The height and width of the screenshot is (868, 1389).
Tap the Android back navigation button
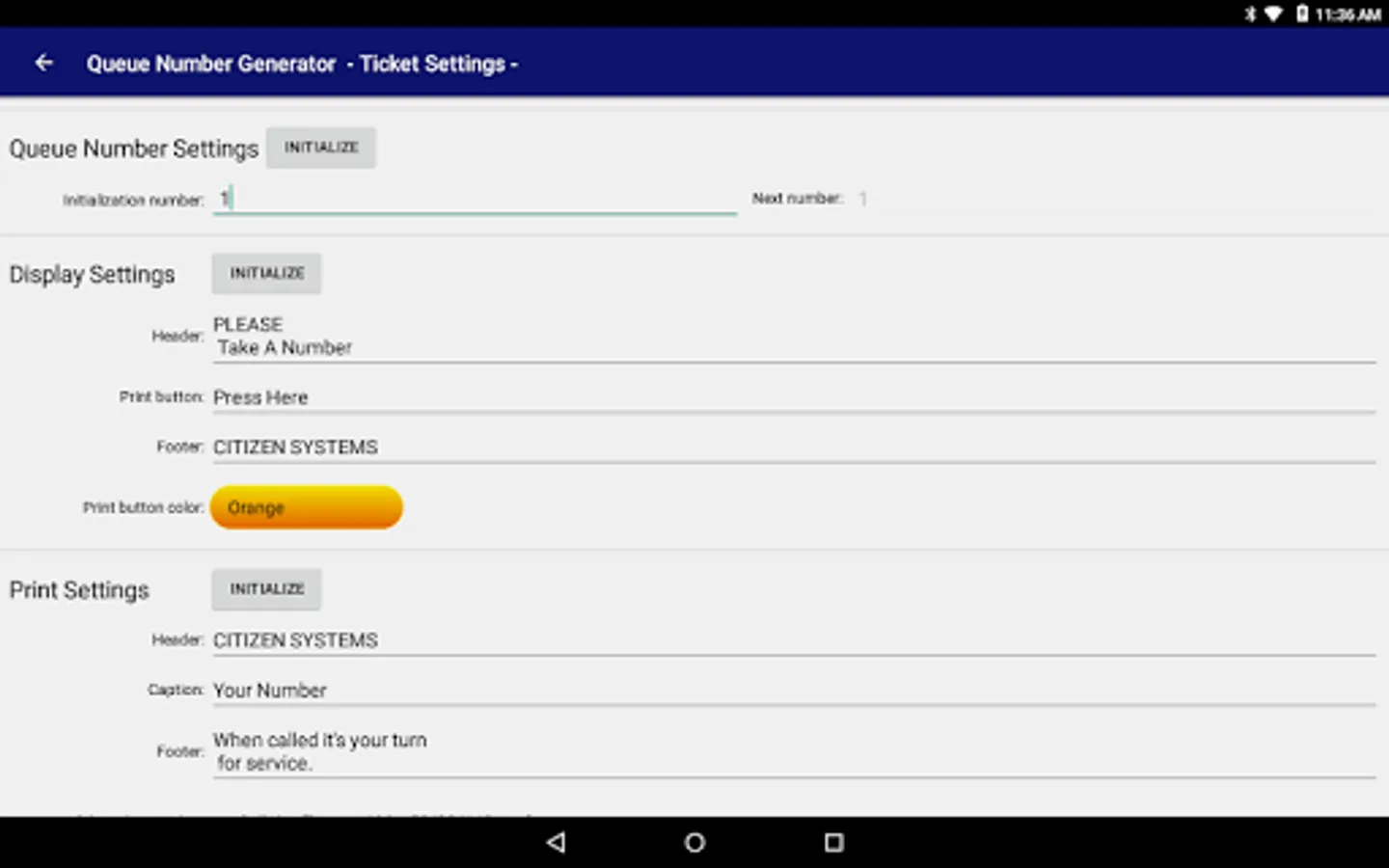[556, 842]
